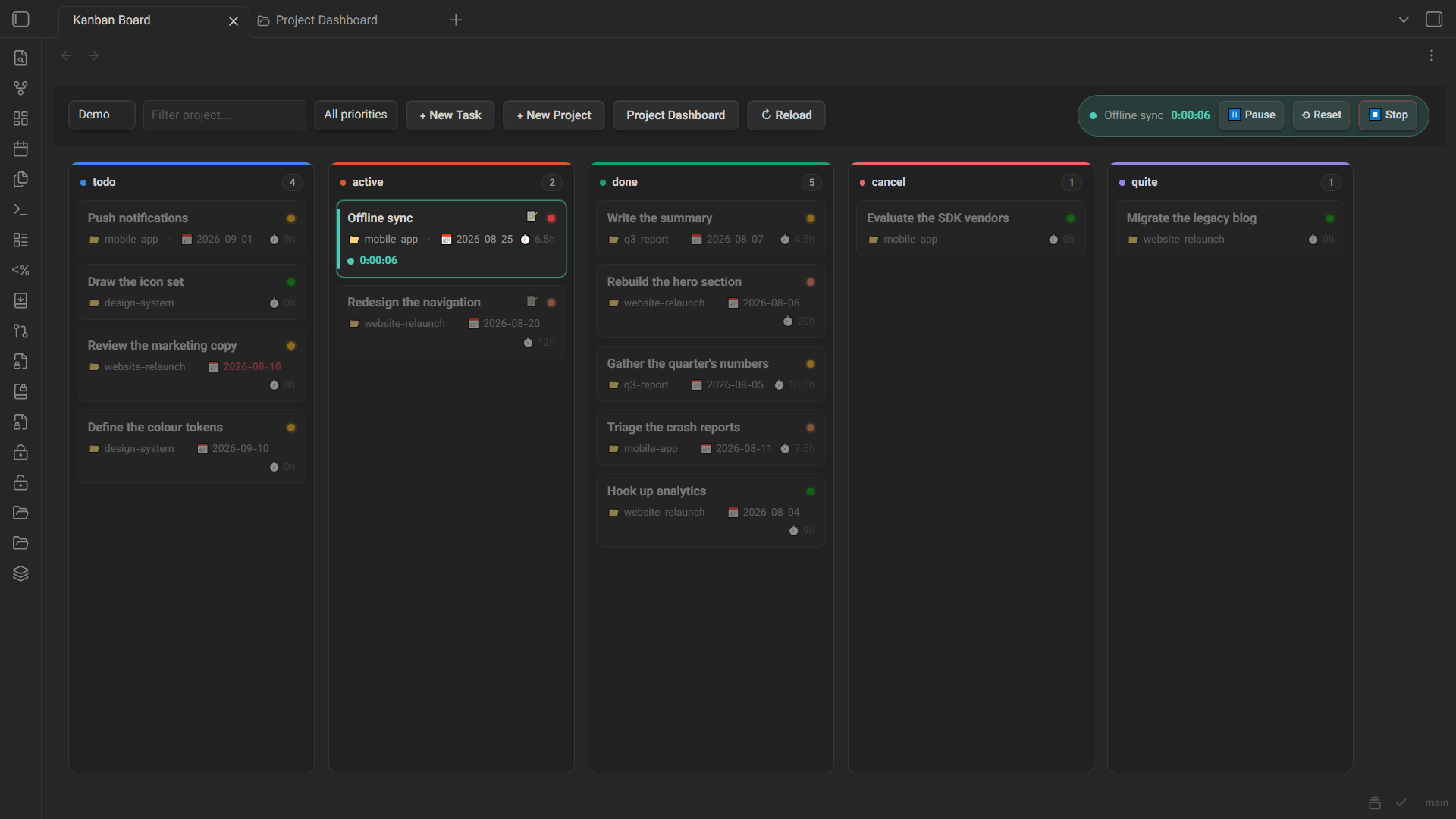1456x819 pixels.
Task: Open the All priorities dropdown
Action: point(356,115)
